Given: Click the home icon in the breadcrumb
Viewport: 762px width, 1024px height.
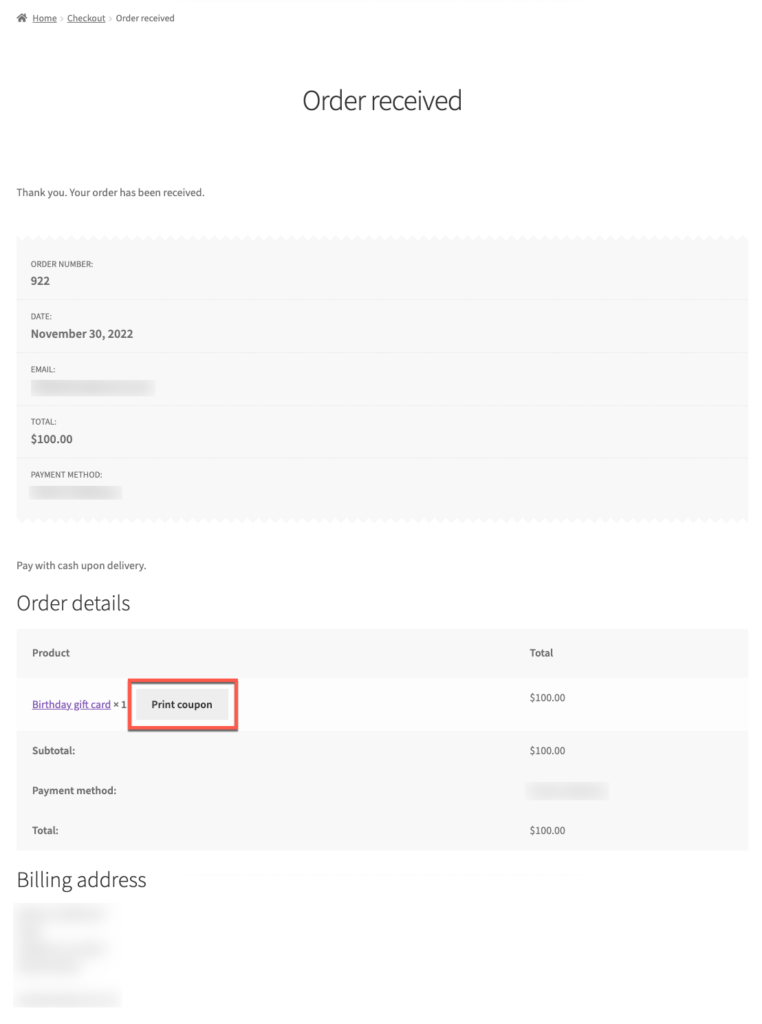Looking at the screenshot, I should 22,18.
